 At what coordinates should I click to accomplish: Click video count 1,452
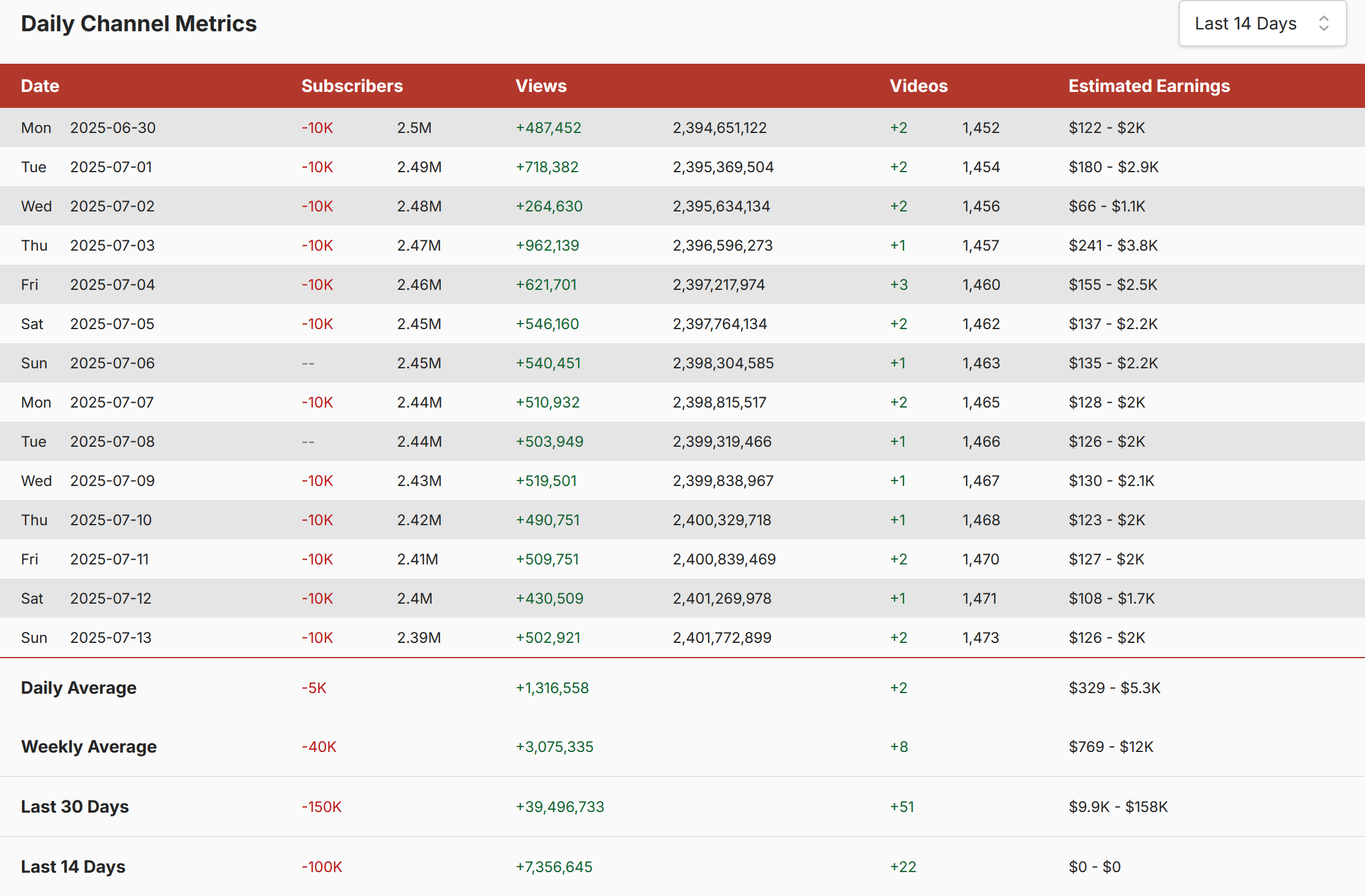tap(981, 127)
